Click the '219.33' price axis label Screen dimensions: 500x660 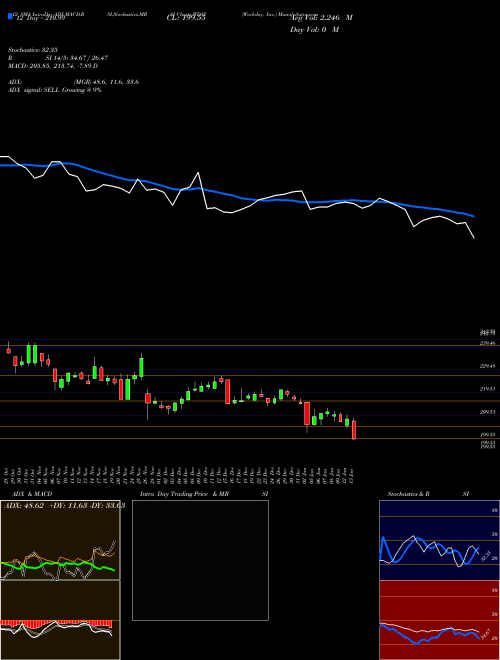[x=488, y=389]
